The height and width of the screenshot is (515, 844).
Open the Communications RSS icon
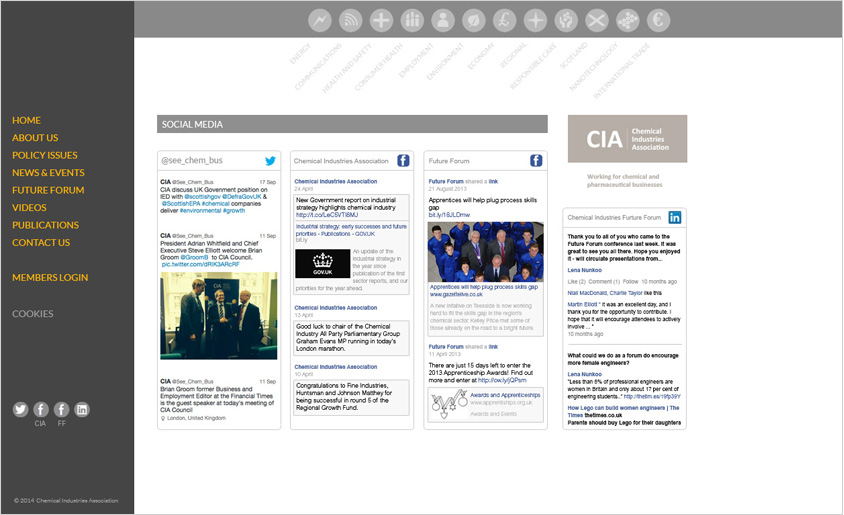(350, 21)
